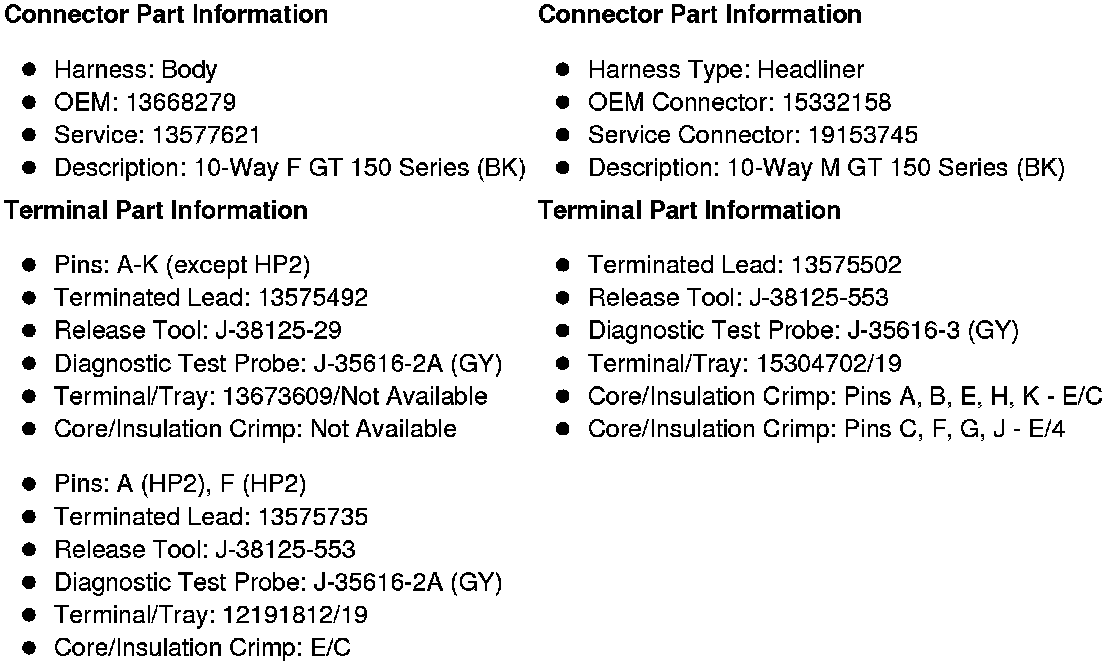Select Terminated Lead: 13575735 text

click(211, 517)
